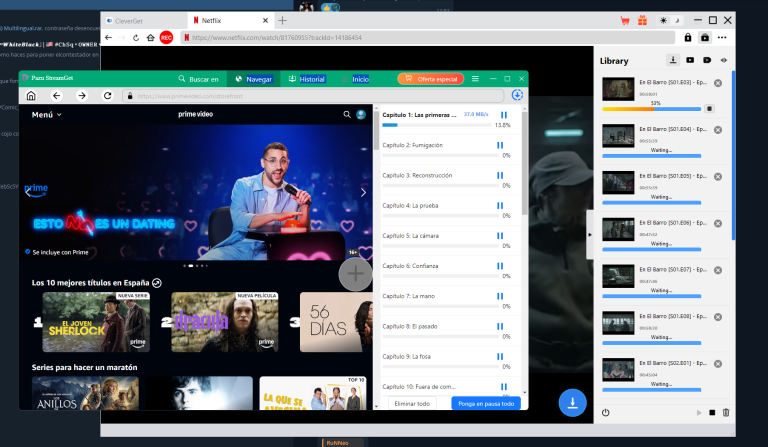The width and height of the screenshot is (768, 447).
Task: Click the Prime Video search magnifier icon
Action: pyautogui.click(x=347, y=115)
